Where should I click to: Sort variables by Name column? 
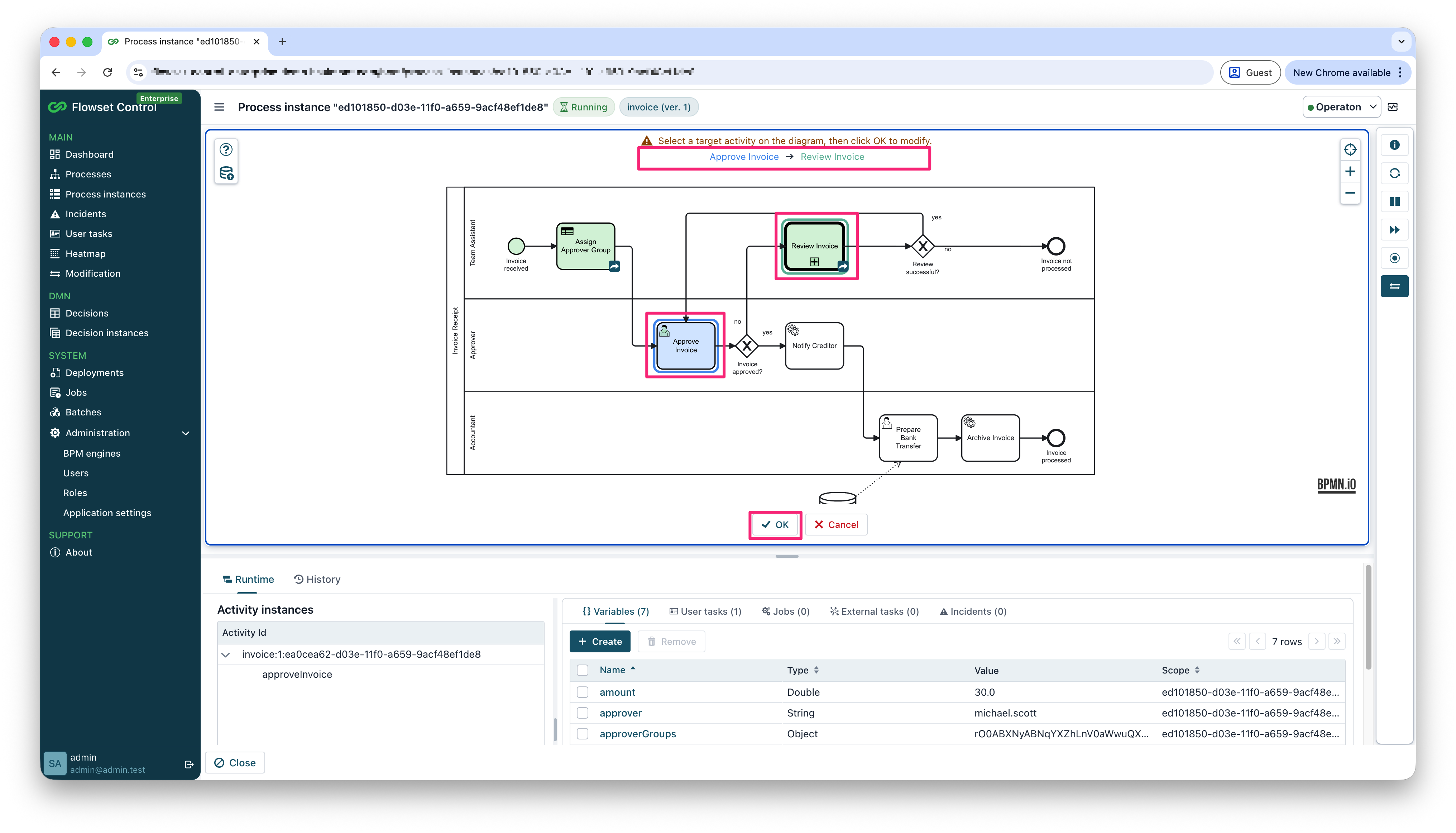617,670
